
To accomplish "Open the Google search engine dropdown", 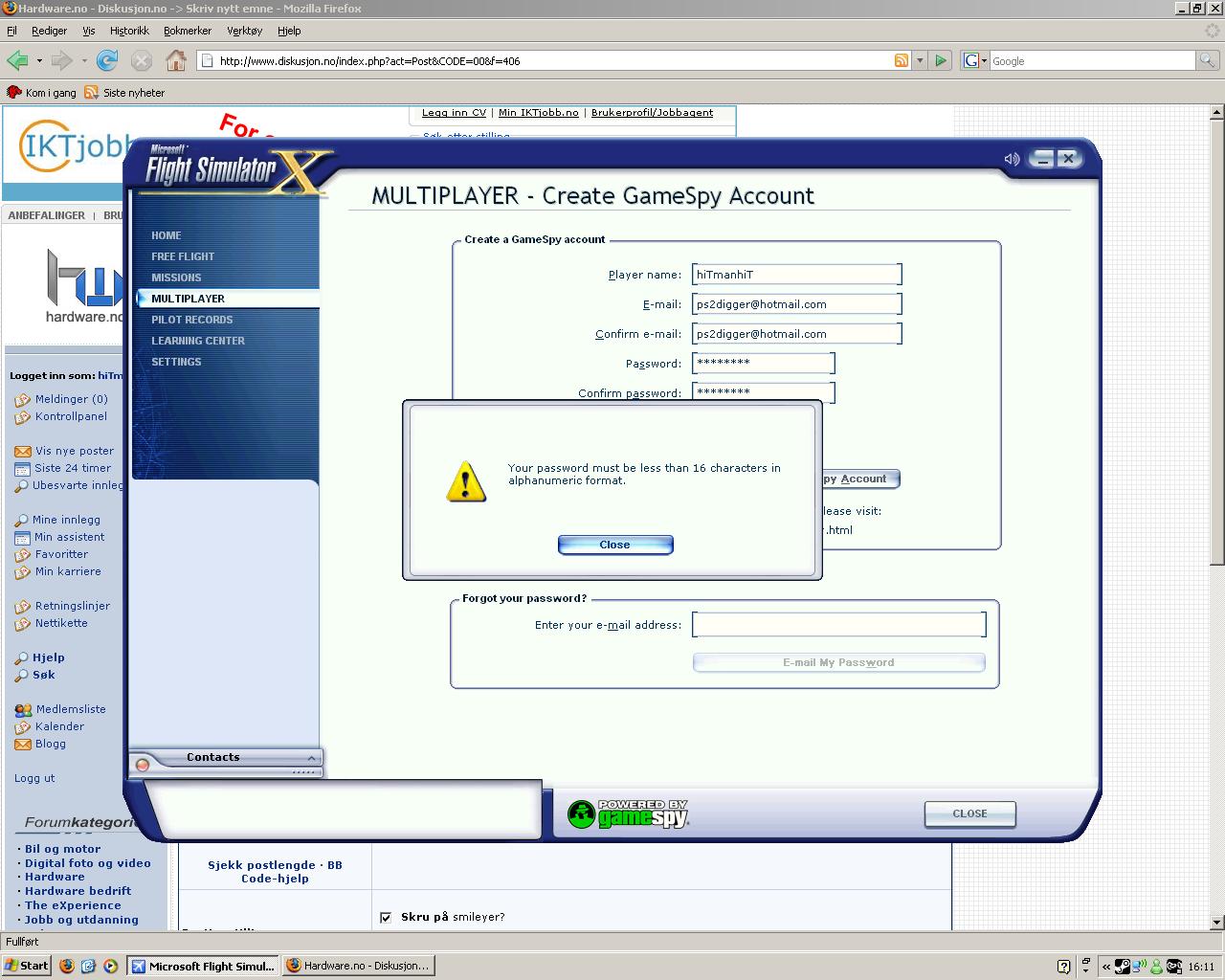I will [x=982, y=60].
